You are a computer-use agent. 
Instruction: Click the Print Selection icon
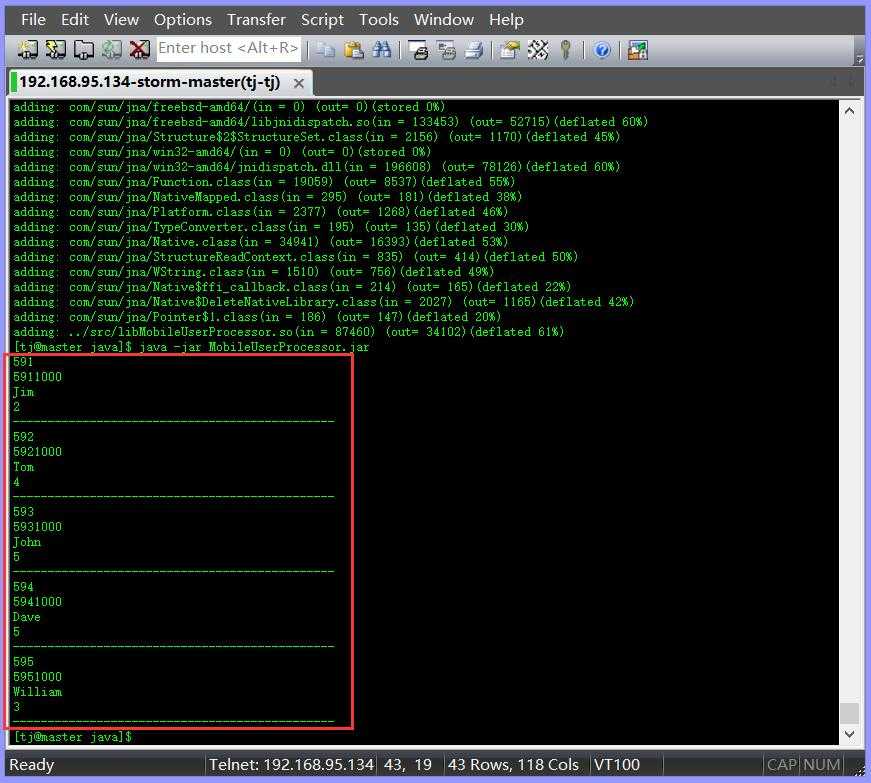click(x=446, y=50)
